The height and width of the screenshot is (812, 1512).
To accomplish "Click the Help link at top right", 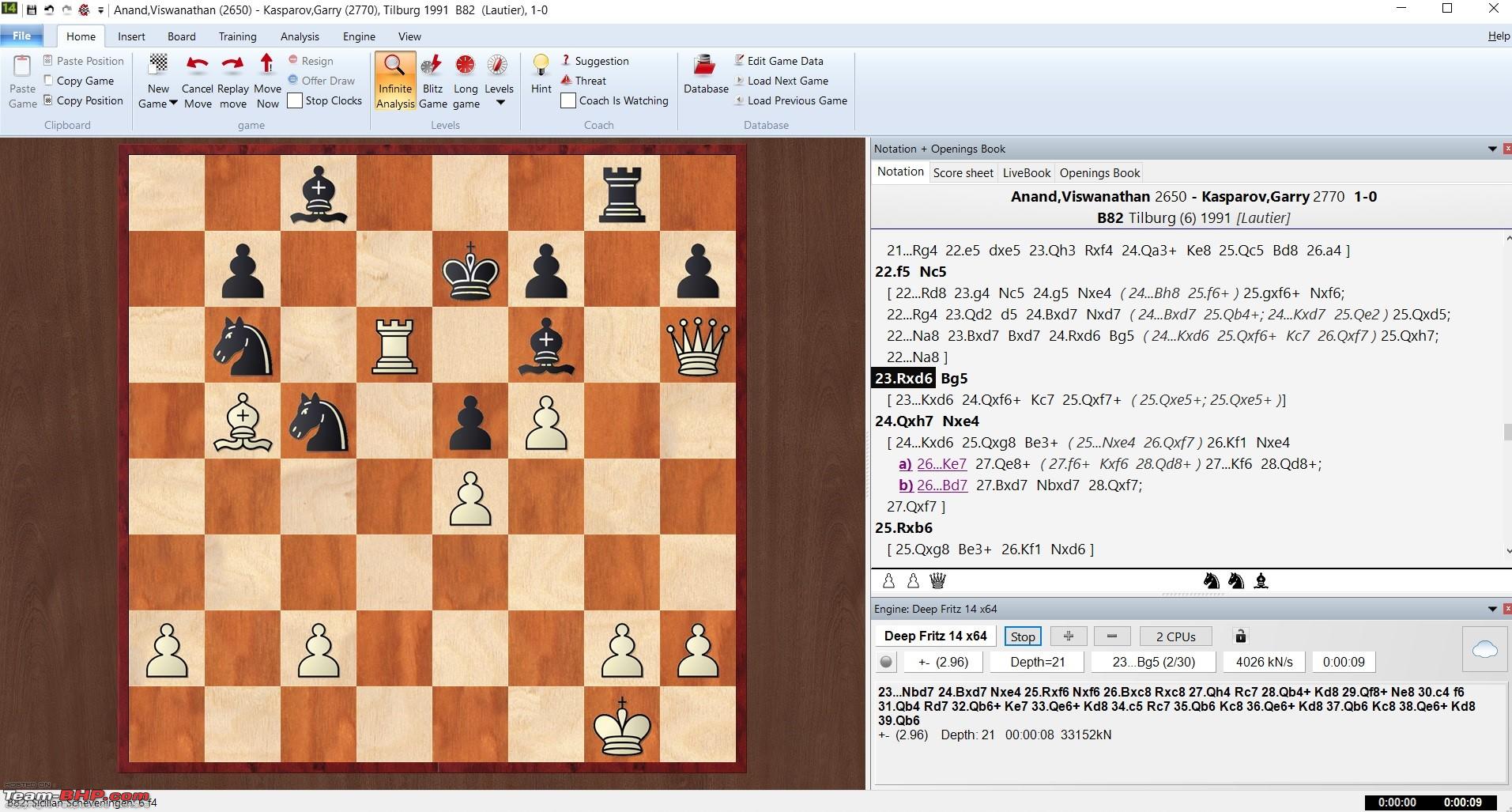I will 1499,36.
